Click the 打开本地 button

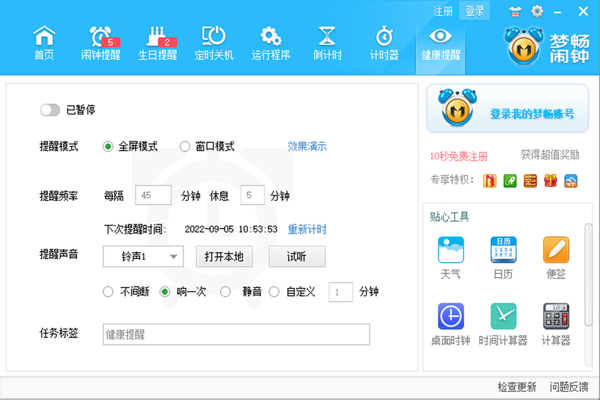pos(223,257)
